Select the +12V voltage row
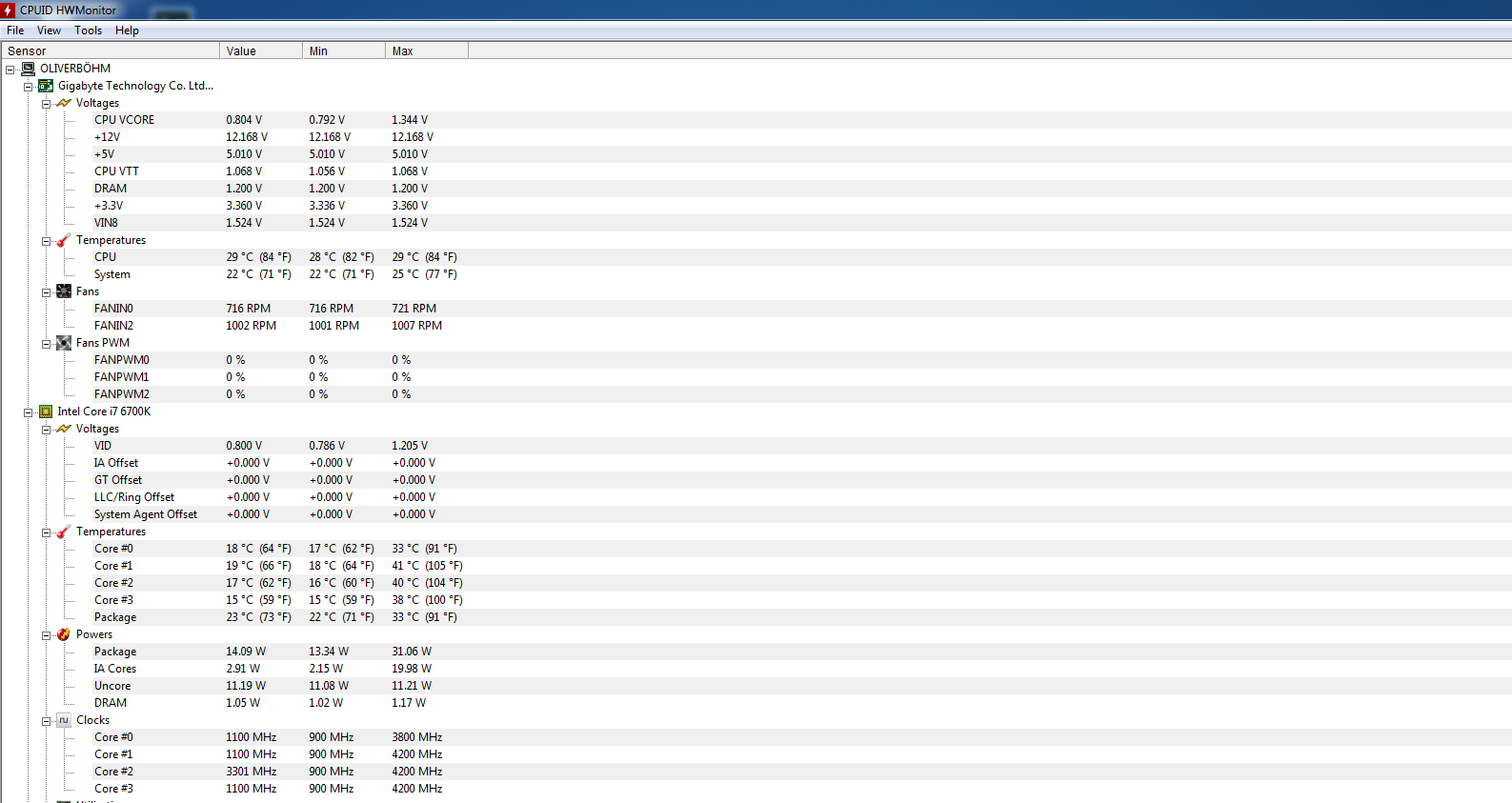1512x803 pixels. click(800, 137)
